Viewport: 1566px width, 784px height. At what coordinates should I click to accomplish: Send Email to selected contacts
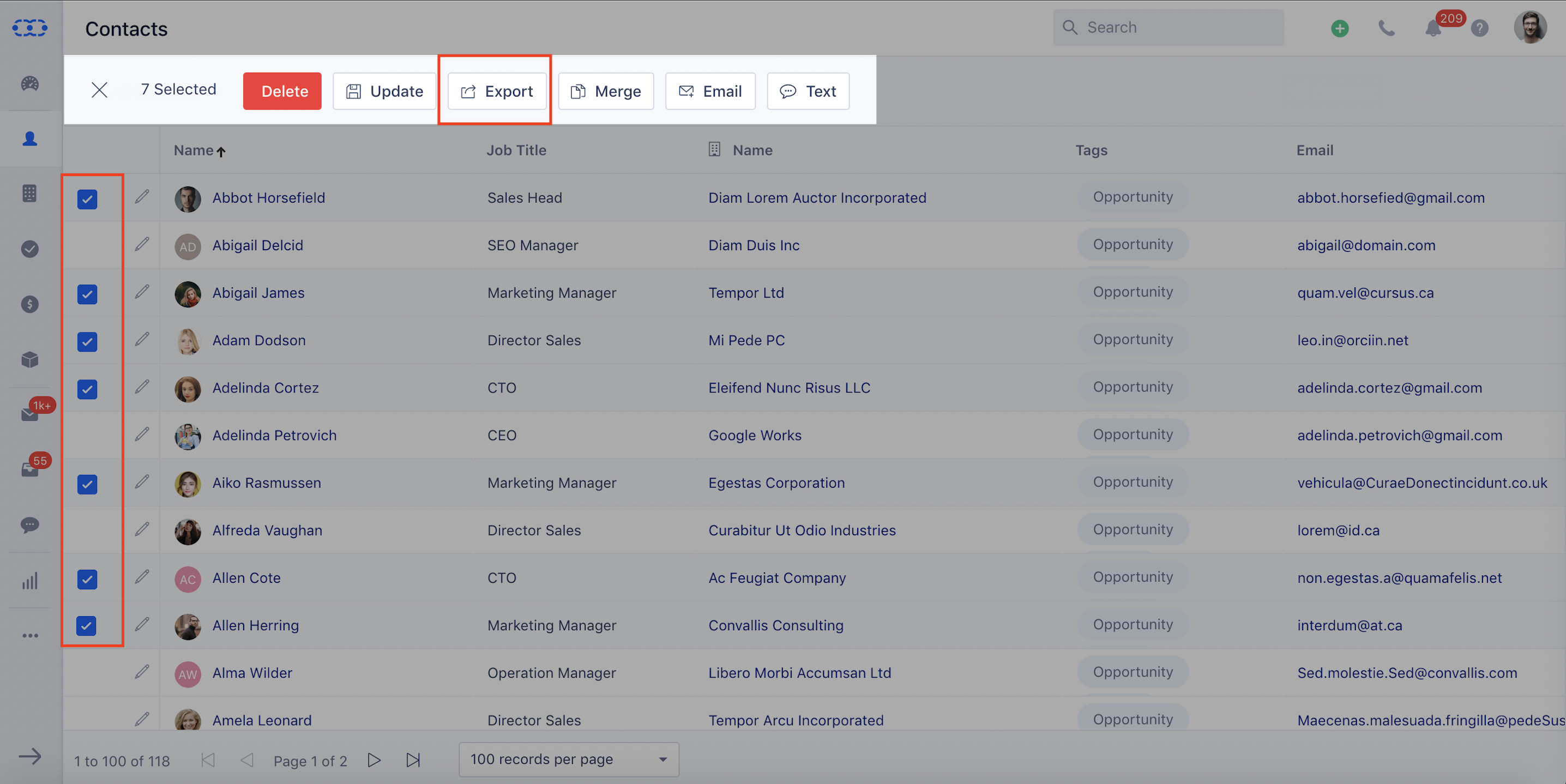point(710,91)
